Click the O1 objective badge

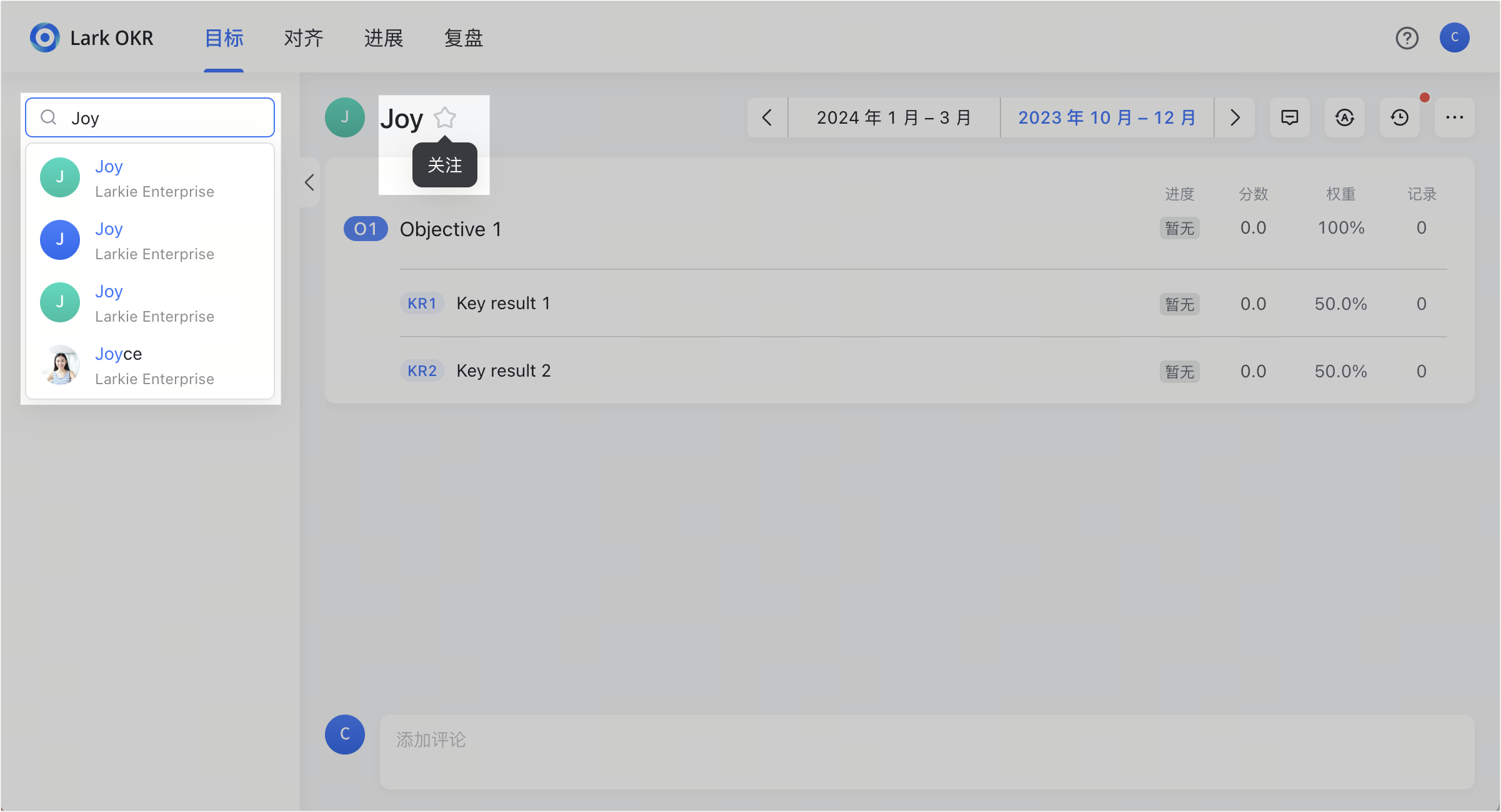366,229
